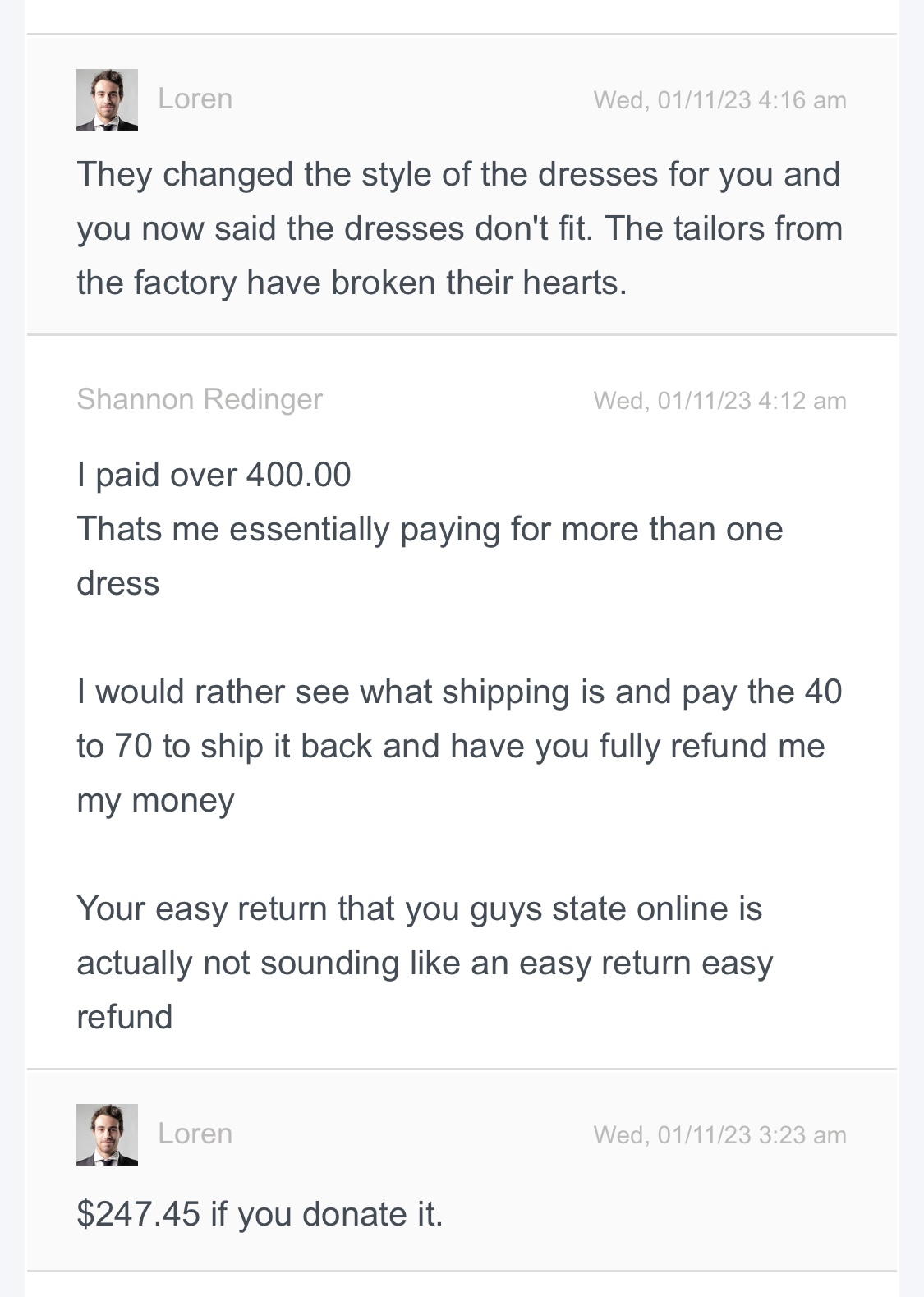Screen dimensions: 924x1297
Task: Click the 3:23 am timestamp
Action: coord(719,1135)
